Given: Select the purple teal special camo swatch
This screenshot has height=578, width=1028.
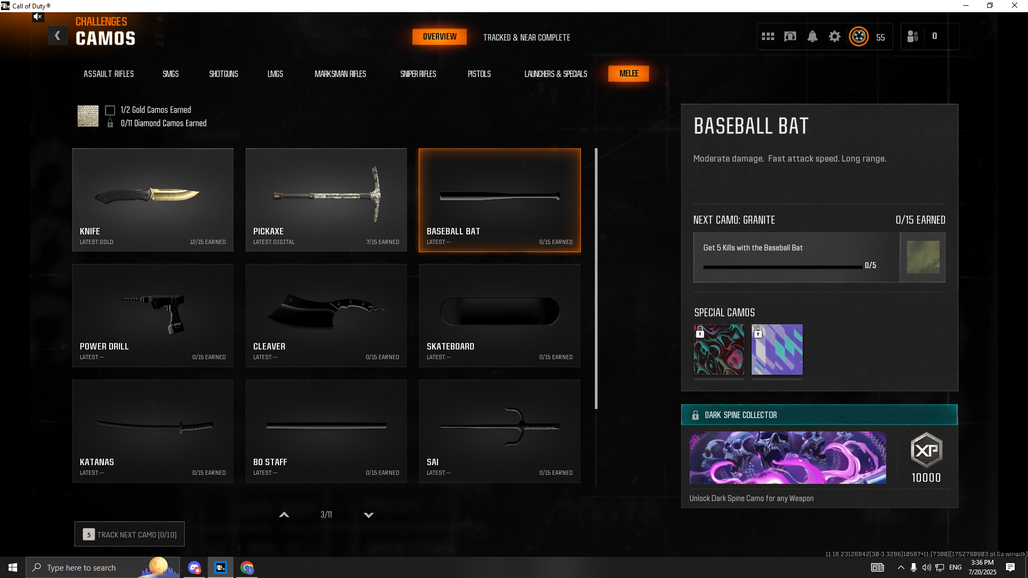Looking at the screenshot, I should (777, 350).
